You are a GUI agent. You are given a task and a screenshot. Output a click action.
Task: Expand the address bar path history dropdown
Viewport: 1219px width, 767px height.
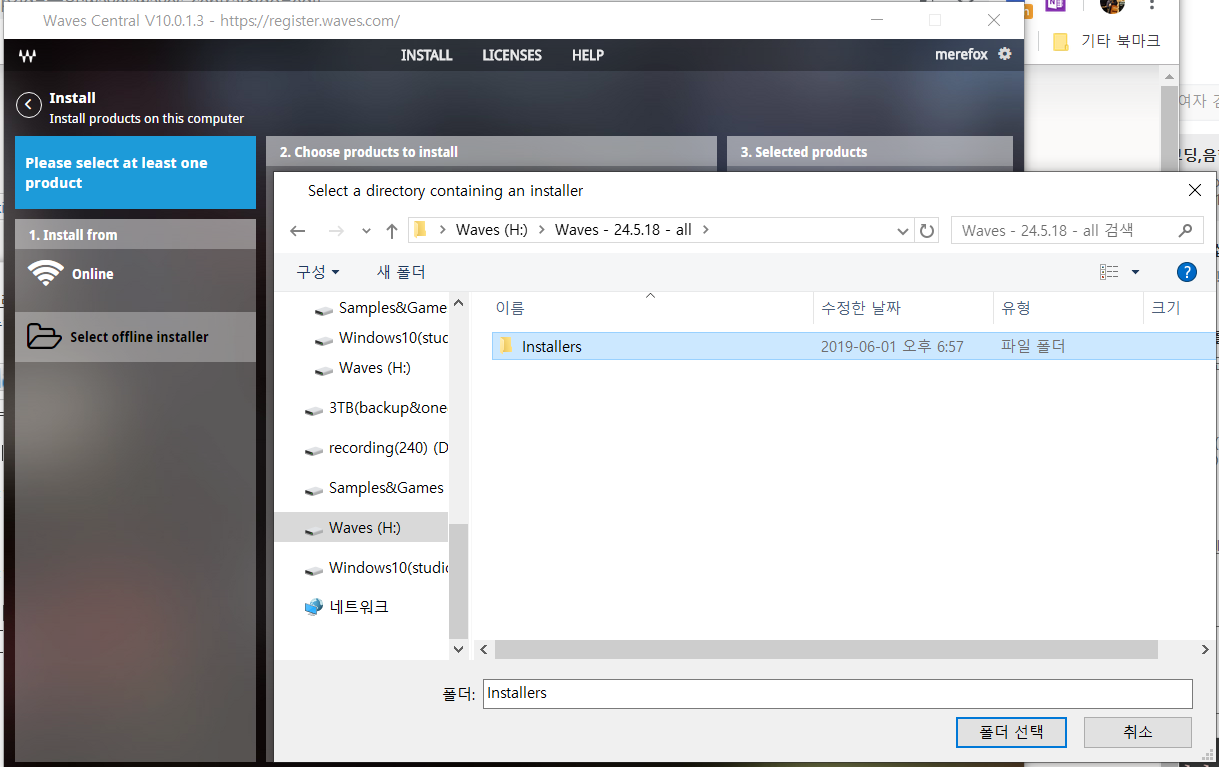[903, 231]
